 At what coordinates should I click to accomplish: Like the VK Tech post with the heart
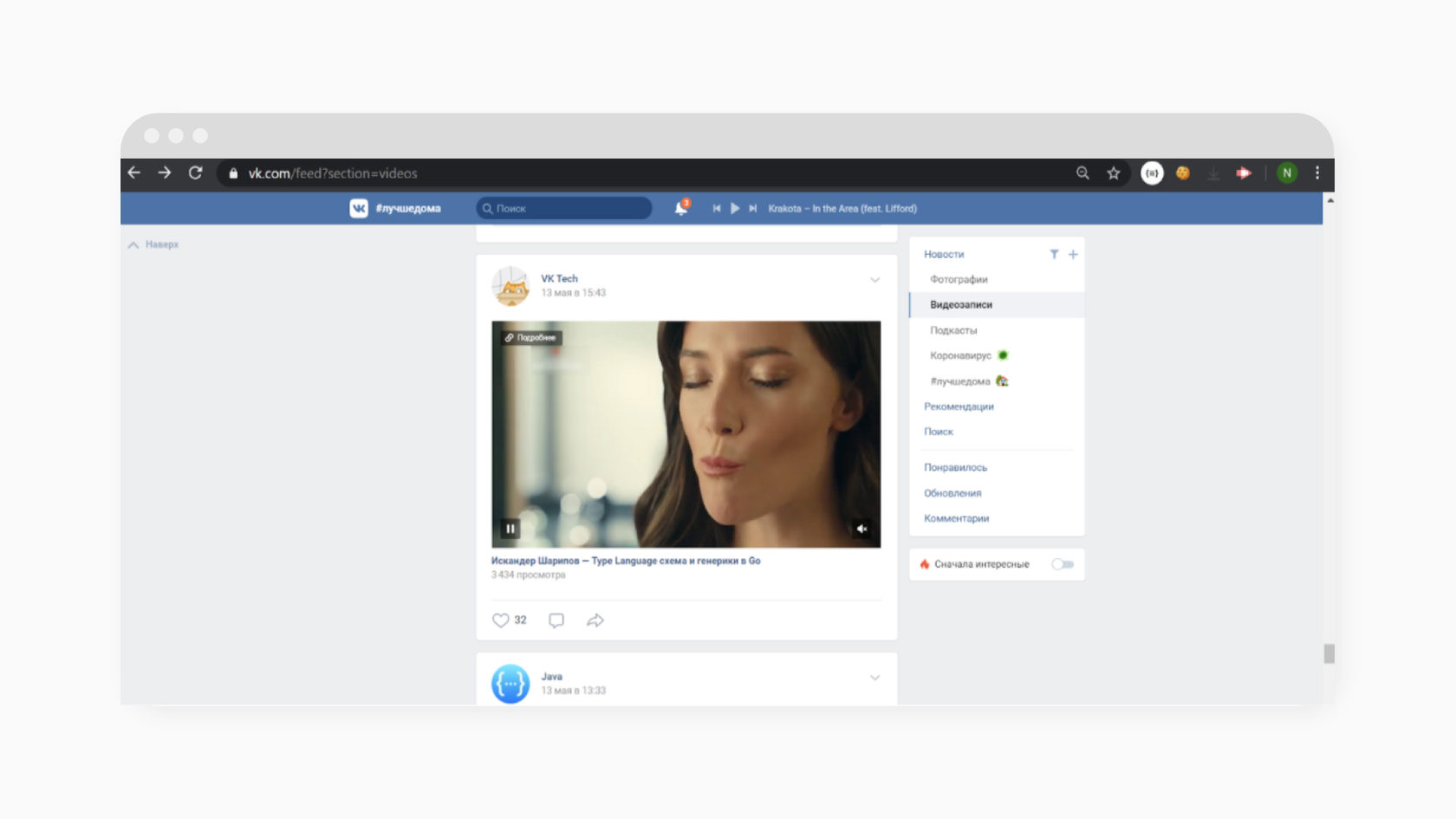(x=501, y=621)
